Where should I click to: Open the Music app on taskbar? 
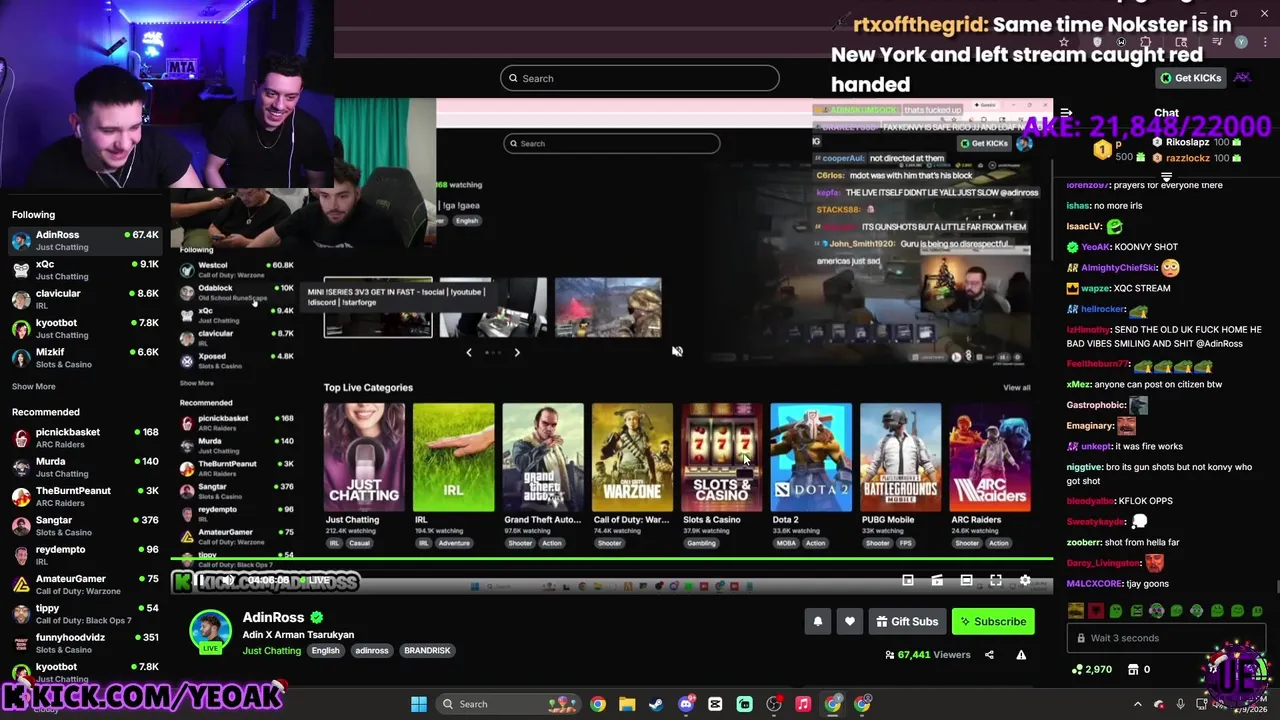tap(803, 704)
